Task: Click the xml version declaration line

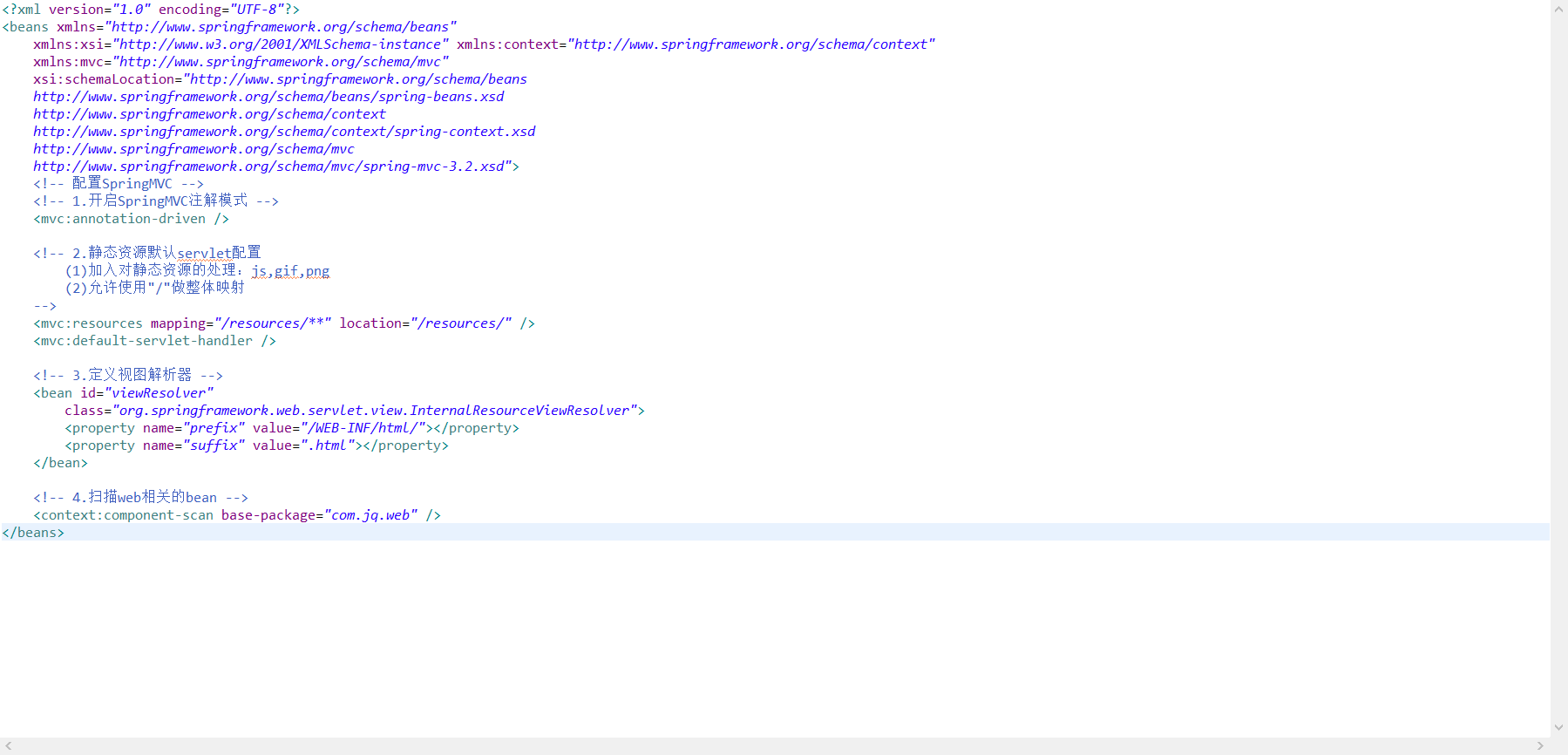Action: (x=151, y=10)
